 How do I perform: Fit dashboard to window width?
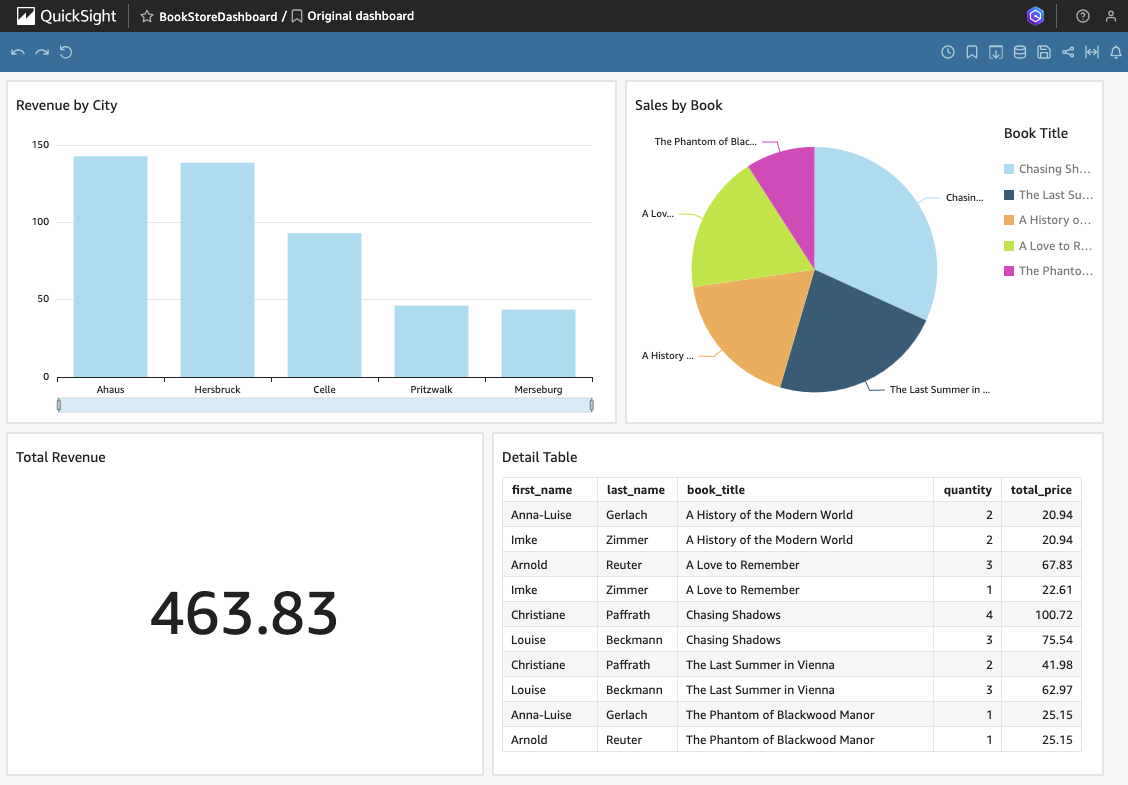tap(1091, 51)
